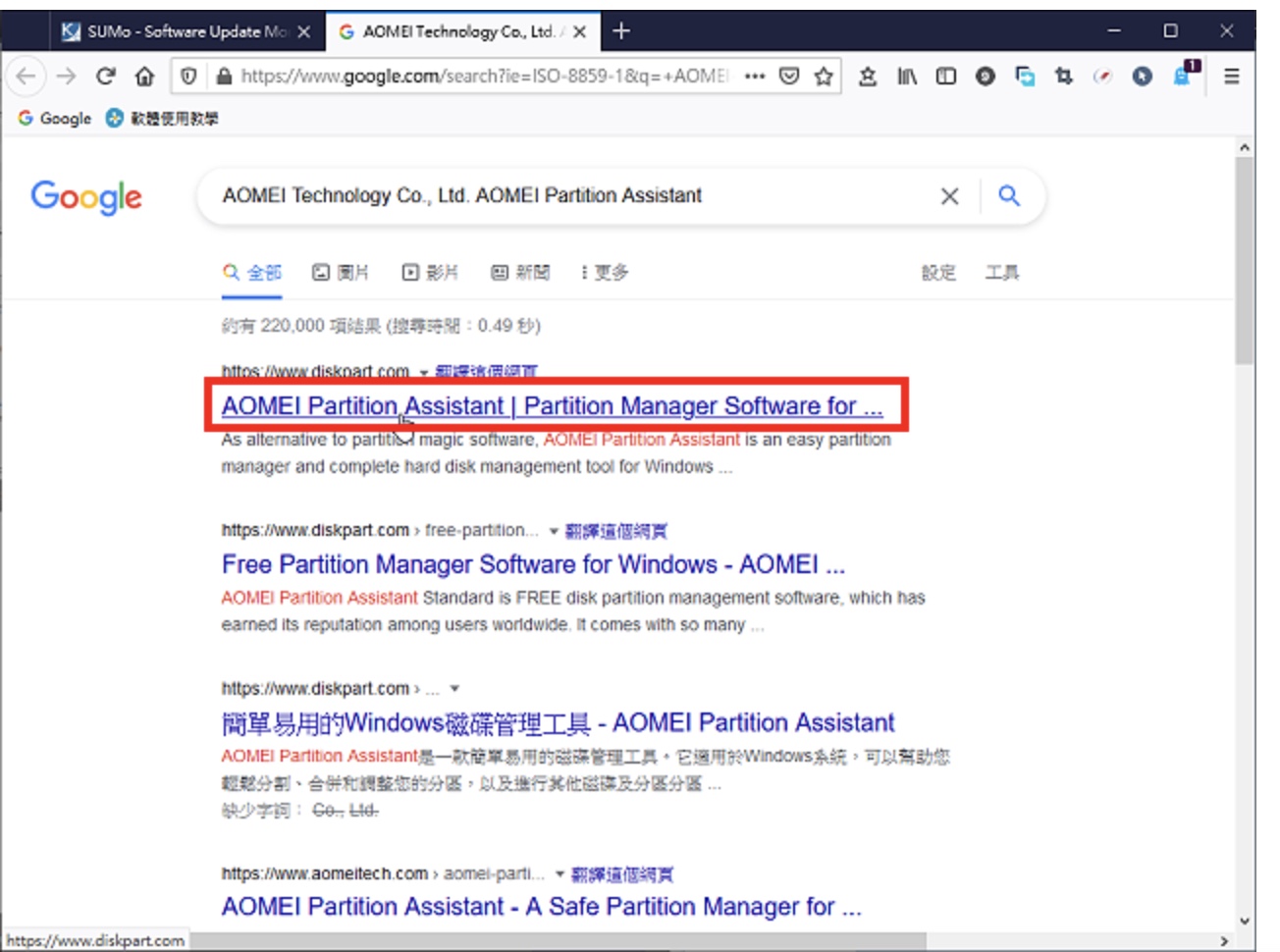The height and width of the screenshot is (952, 1280).
Task: Close the SUMo Software Update tab
Action: coord(304,32)
